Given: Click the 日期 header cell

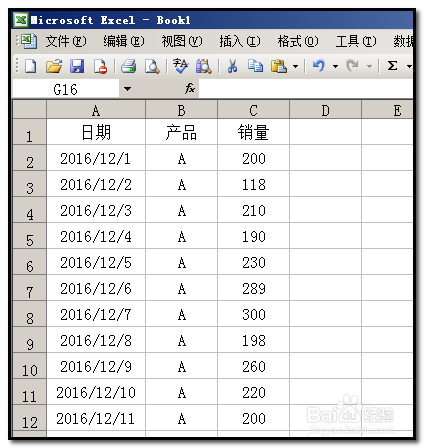Looking at the screenshot, I should click(96, 132).
